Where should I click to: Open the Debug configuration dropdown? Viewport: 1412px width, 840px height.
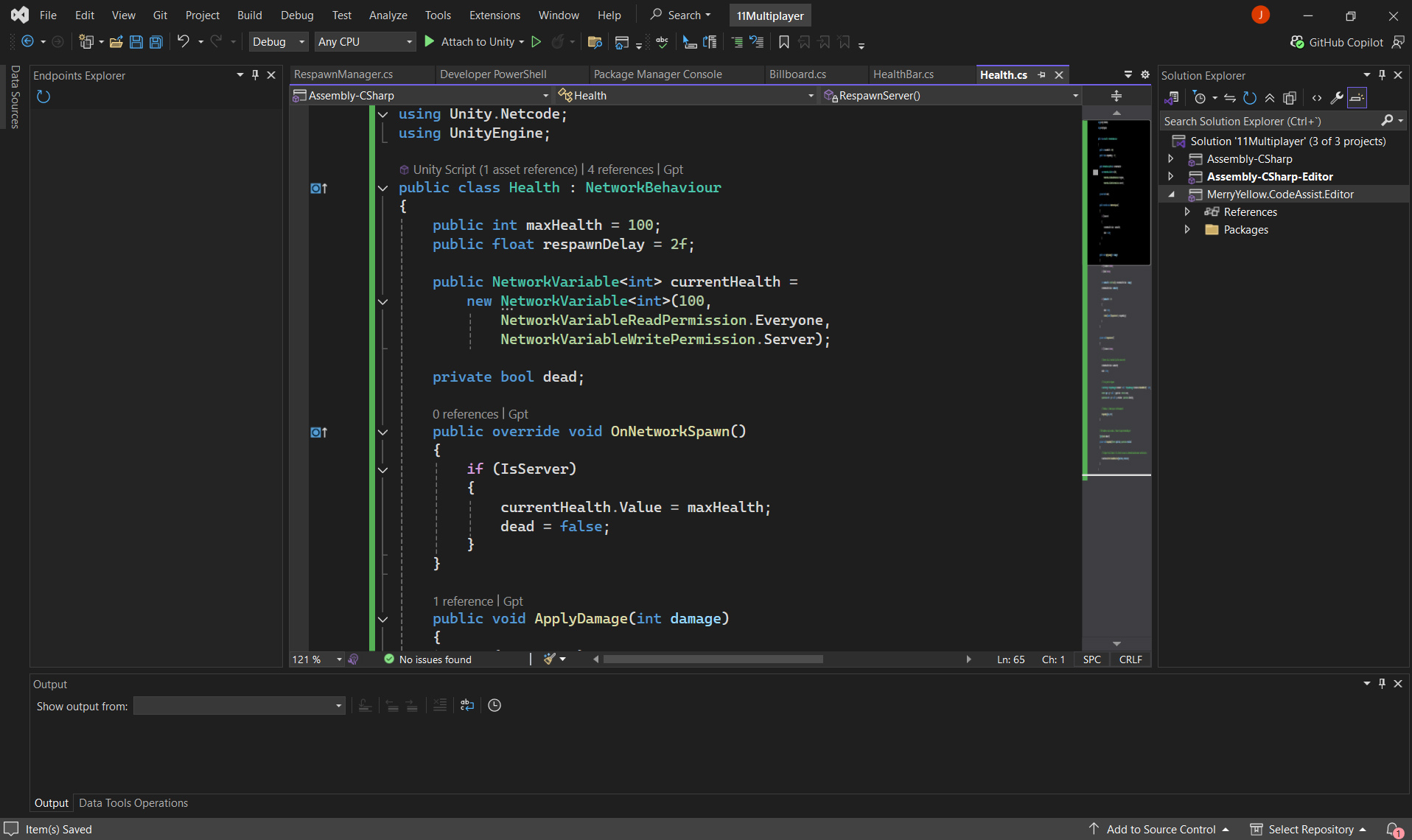coord(278,42)
